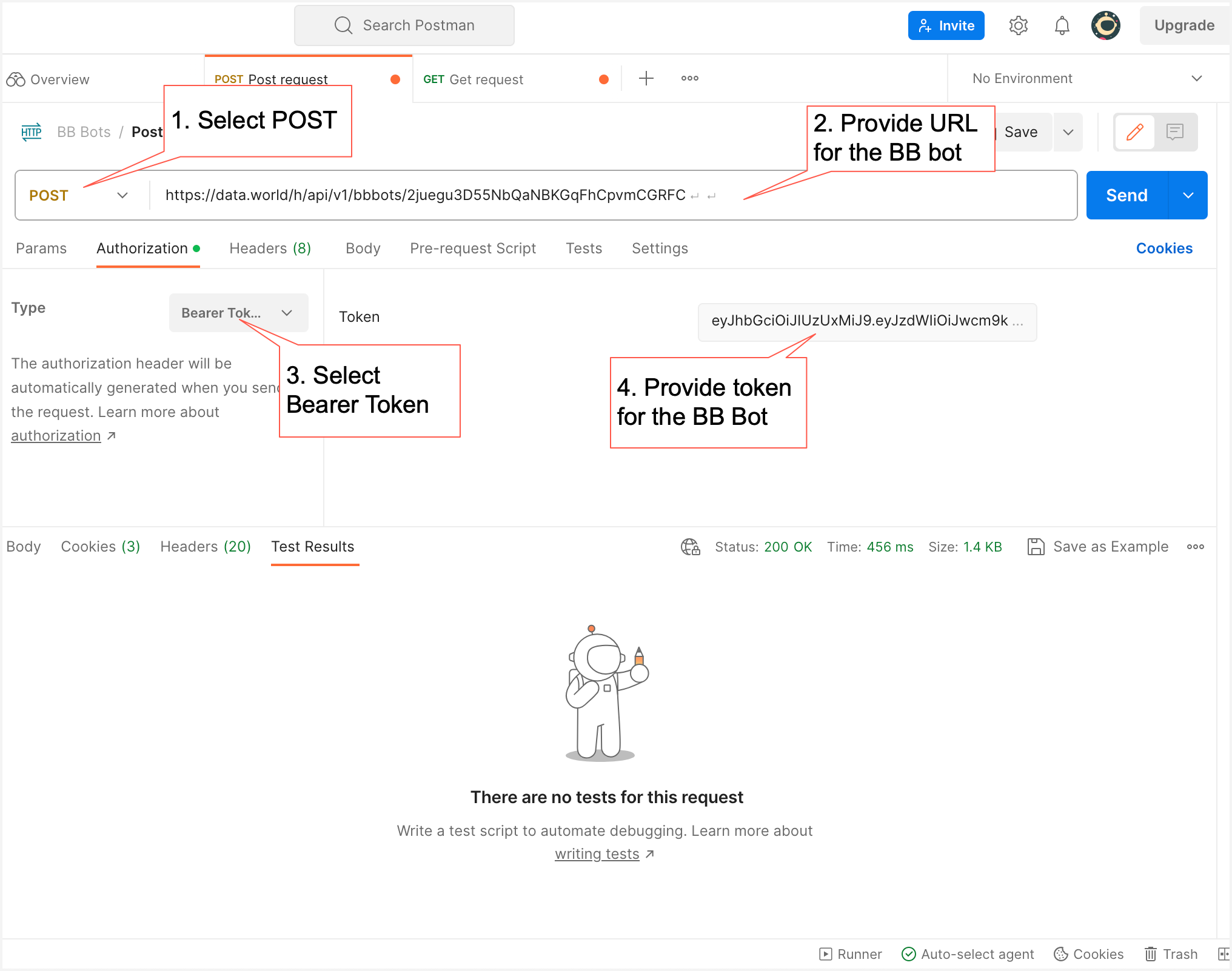Click the Search Postman field
The height and width of the screenshot is (971, 1232).
404,25
